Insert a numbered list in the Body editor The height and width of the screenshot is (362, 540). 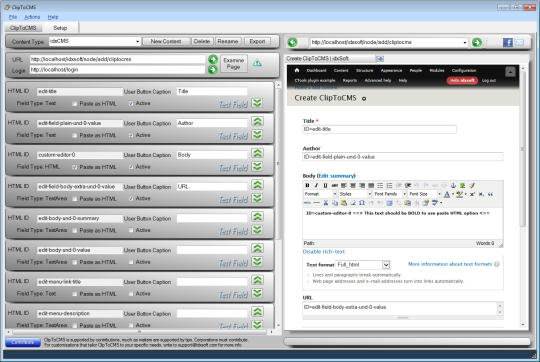click(x=389, y=185)
